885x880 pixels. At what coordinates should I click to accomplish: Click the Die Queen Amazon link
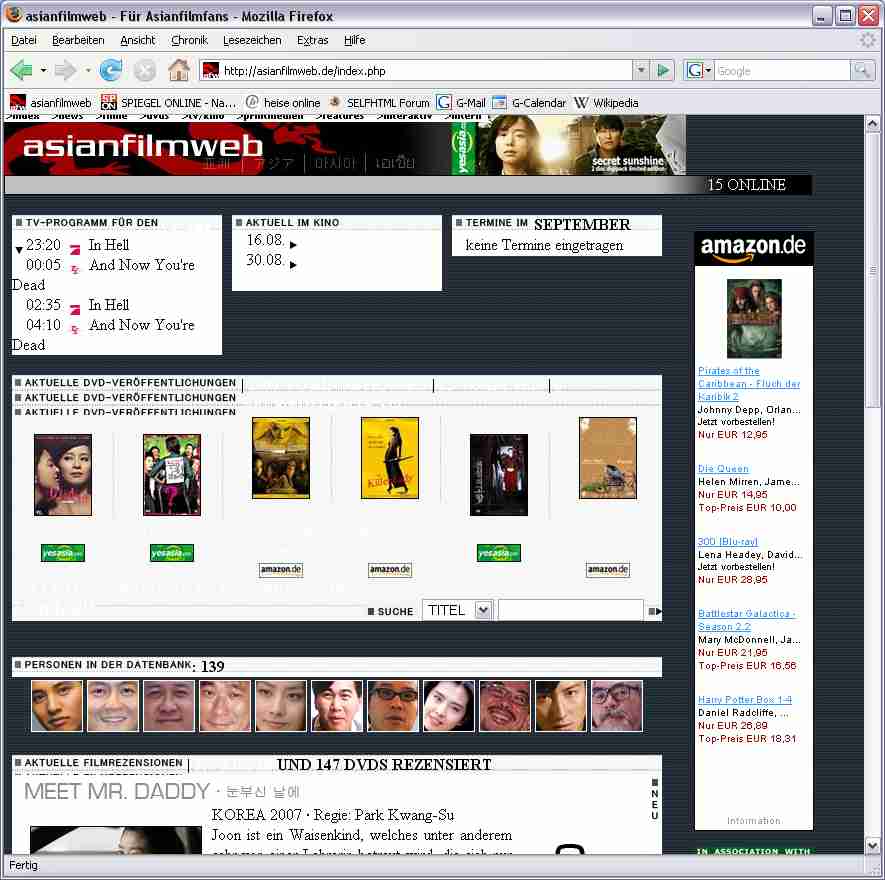pyautogui.click(x=723, y=469)
